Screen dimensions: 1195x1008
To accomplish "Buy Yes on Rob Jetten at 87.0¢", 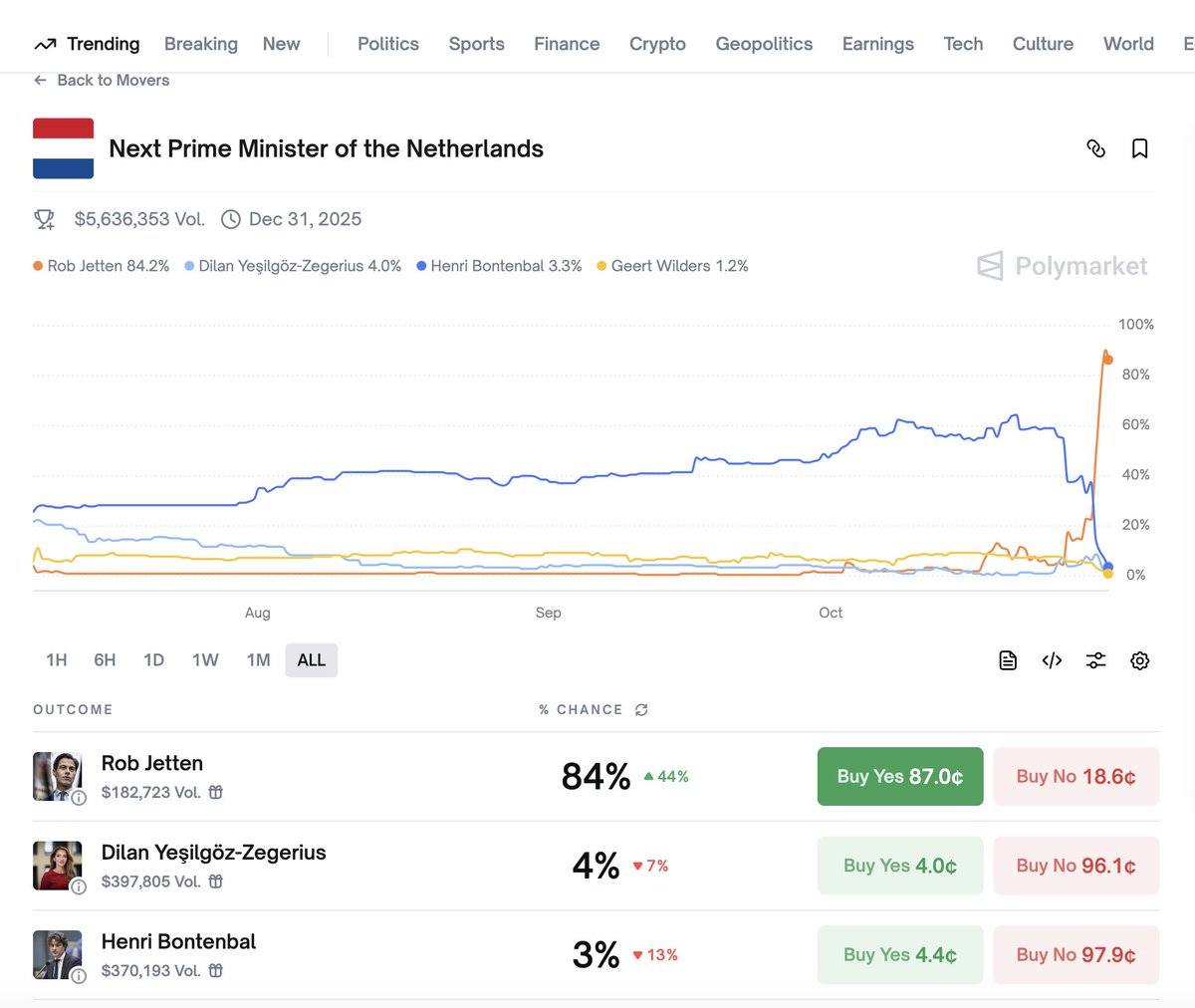I will (899, 776).
